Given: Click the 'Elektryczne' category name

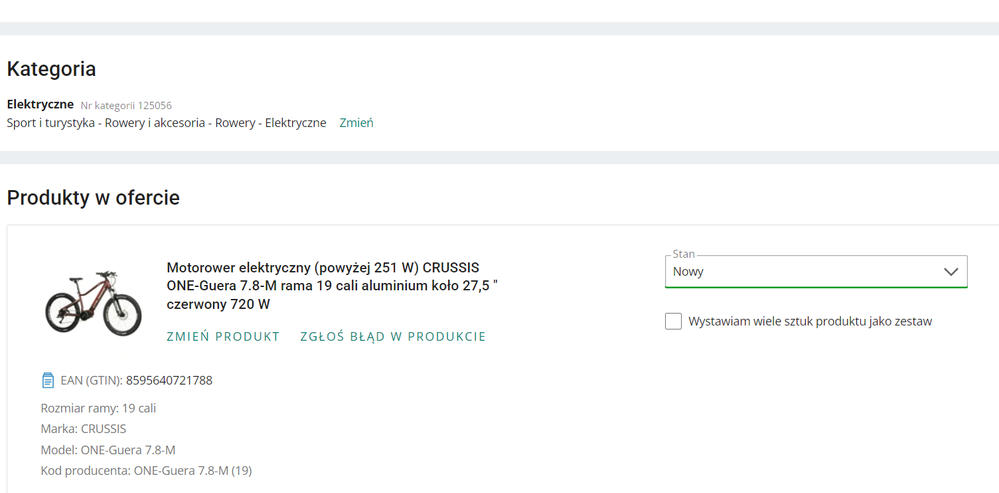Looking at the screenshot, I should pyautogui.click(x=40, y=104).
